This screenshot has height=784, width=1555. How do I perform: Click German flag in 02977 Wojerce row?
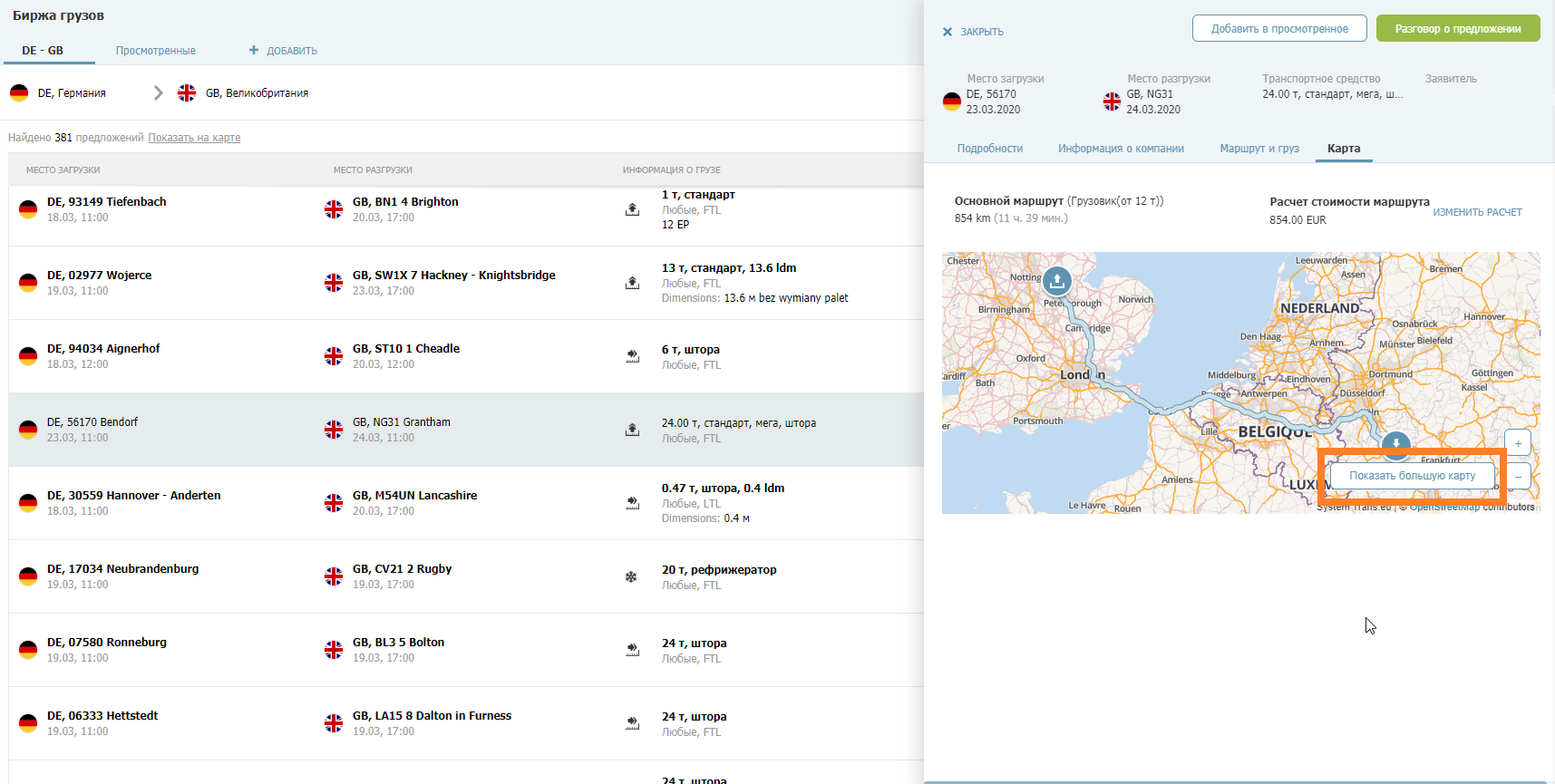coord(28,283)
